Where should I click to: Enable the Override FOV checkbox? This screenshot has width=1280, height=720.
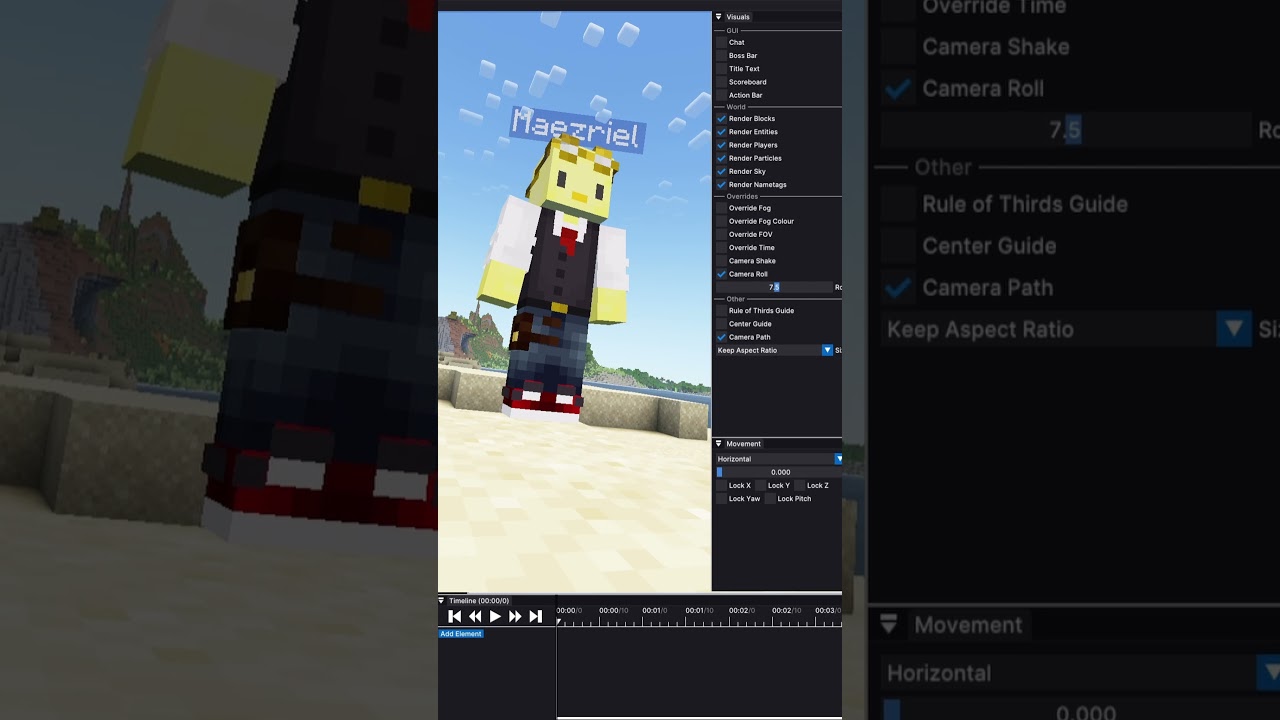click(721, 234)
